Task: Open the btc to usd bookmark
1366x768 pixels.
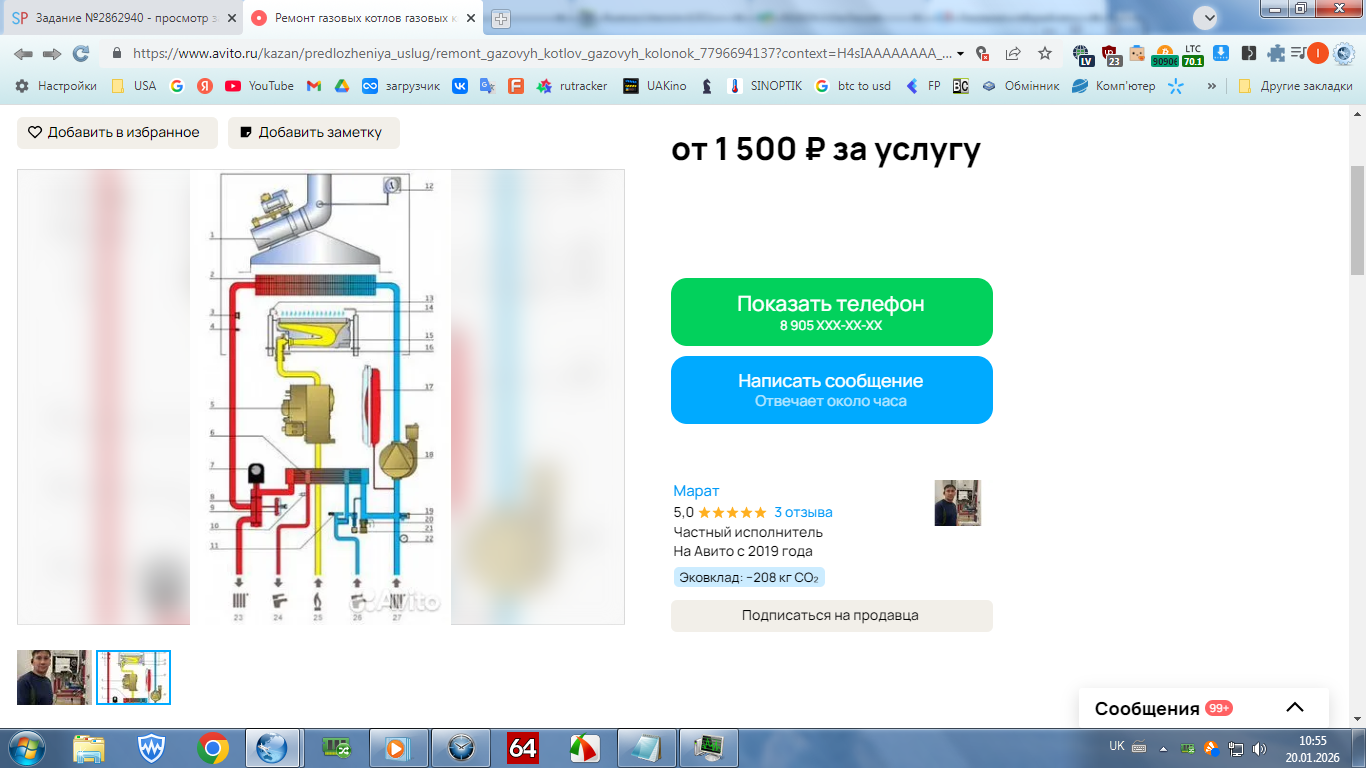Action: (852, 86)
